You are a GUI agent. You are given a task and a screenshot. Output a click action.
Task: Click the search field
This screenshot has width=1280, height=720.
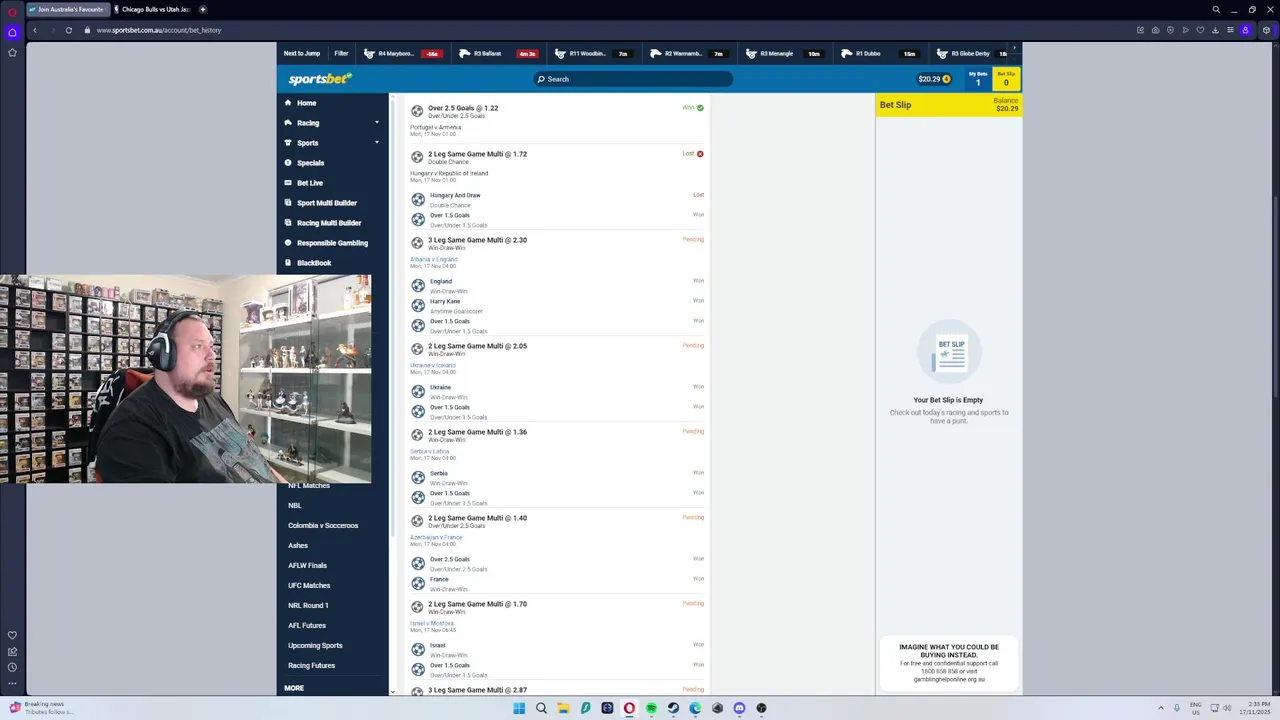[632, 79]
